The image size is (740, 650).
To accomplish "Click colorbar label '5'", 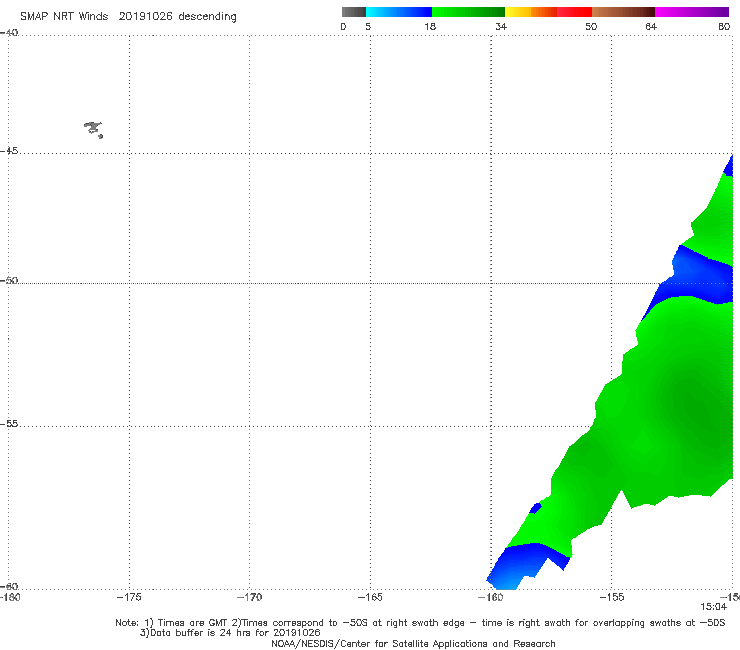I will pos(368,26).
